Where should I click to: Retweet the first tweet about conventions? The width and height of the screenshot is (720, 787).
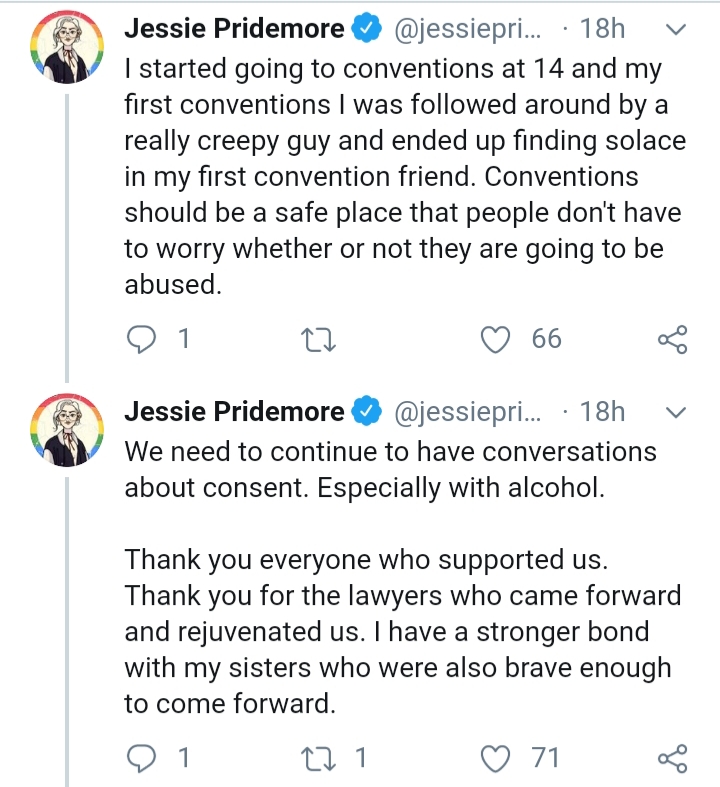click(x=318, y=339)
